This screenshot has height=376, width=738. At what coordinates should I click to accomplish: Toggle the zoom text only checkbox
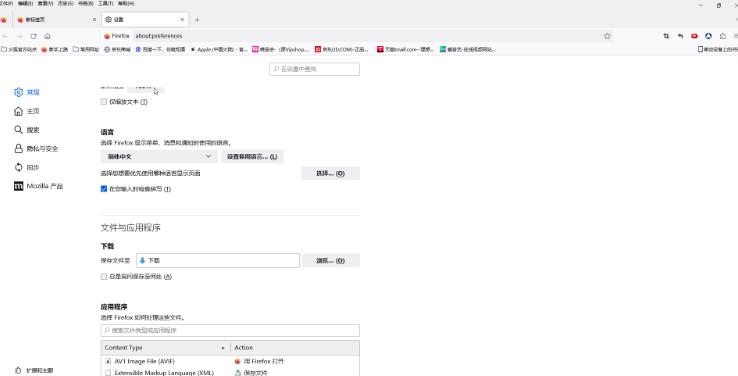click(104, 102)
